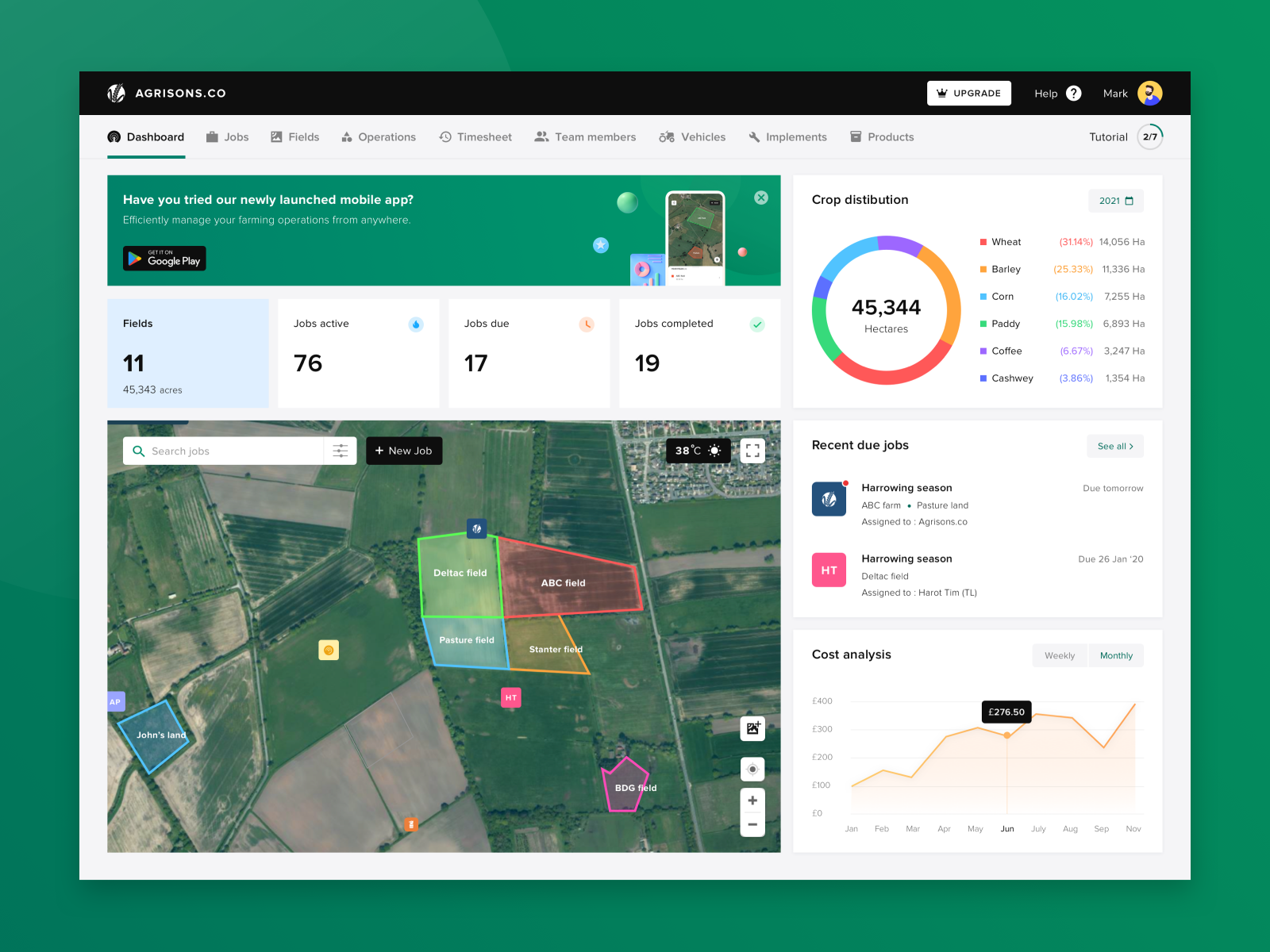
Task: Click the HT marker on the map
Action: 510,697
